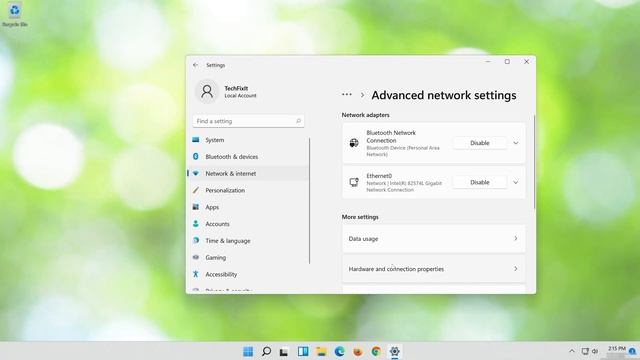The height and width of the screenshot is (360, 640).
Task: Click the Advanced network settings page title
Action: pyautogui.click(x=444, y=95)
